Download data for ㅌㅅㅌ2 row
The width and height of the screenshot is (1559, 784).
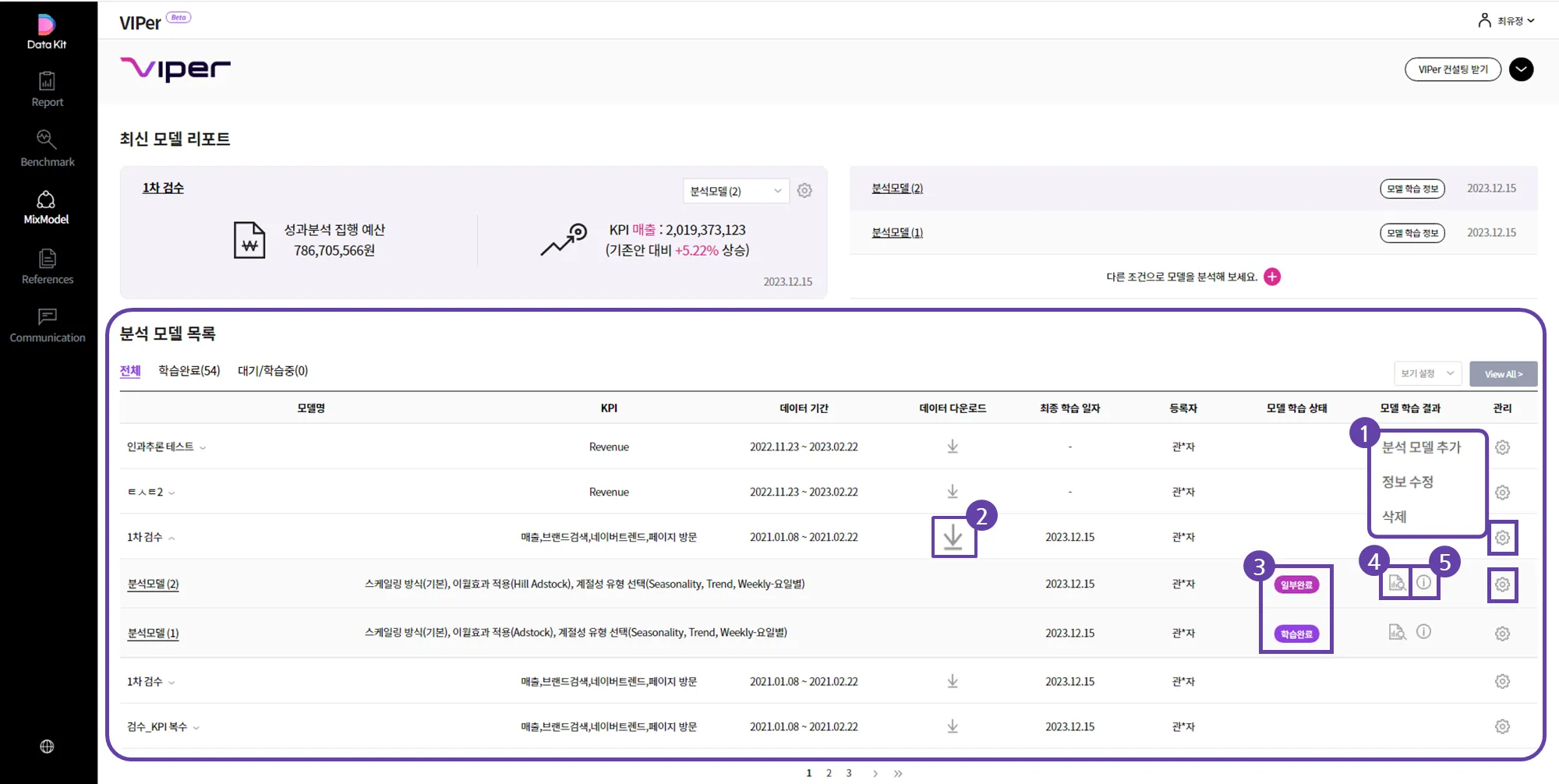[953, 492]
